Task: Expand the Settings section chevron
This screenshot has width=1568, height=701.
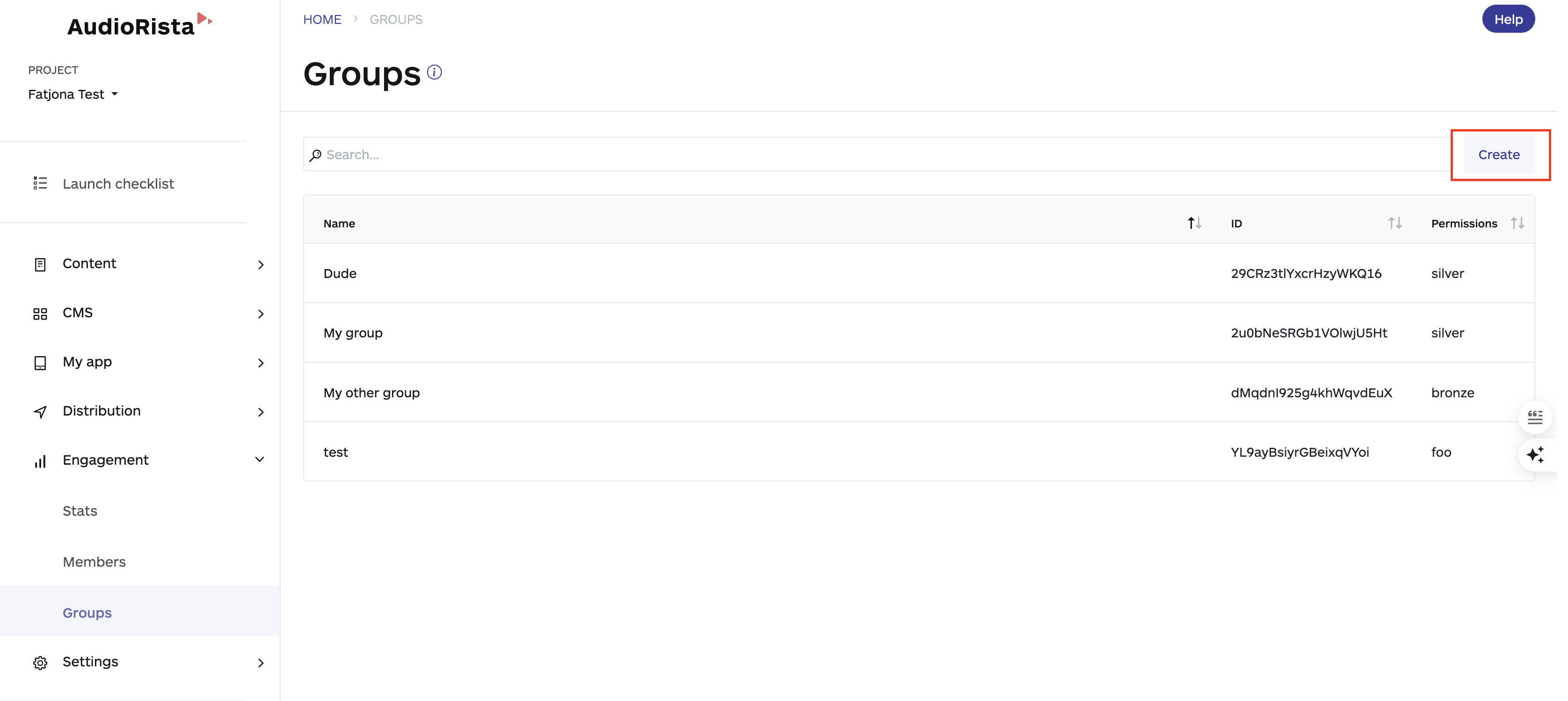Action: point(261,663)
